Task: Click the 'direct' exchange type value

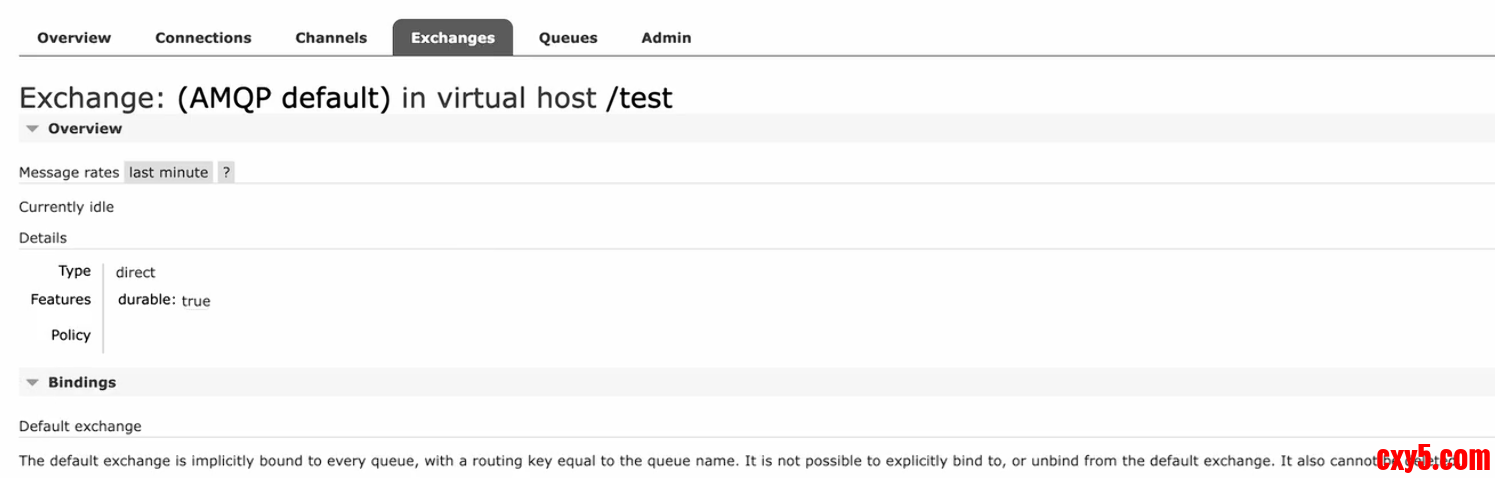Action: [x=135, y=272]
